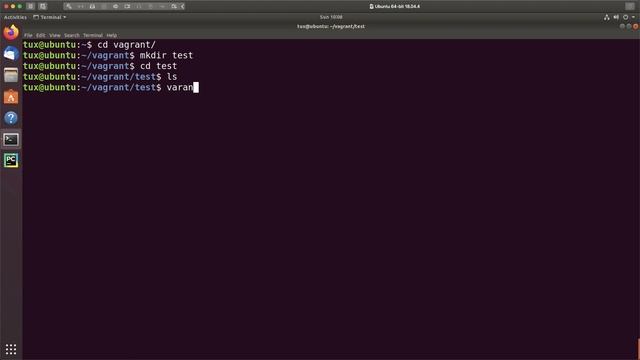Open the Help menu

coord(112,36)
